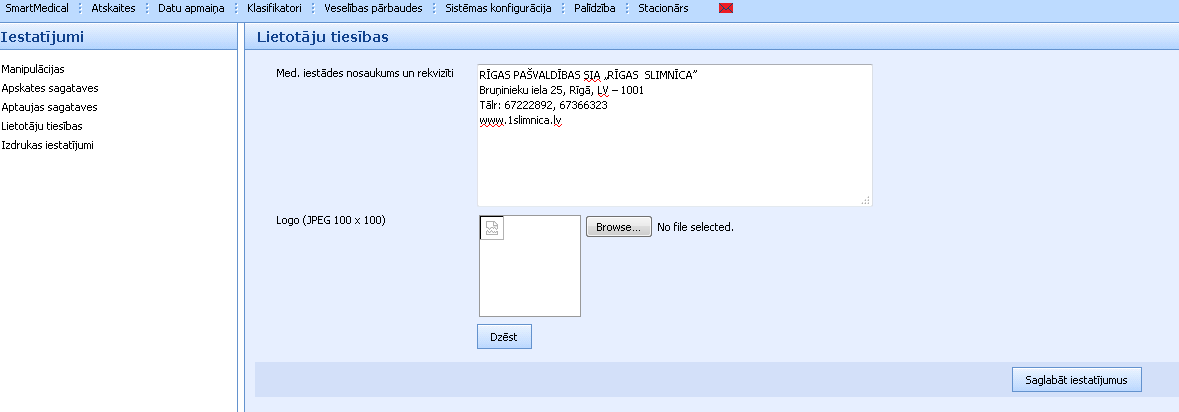Click inside the institution name text area

coord(674,160)
